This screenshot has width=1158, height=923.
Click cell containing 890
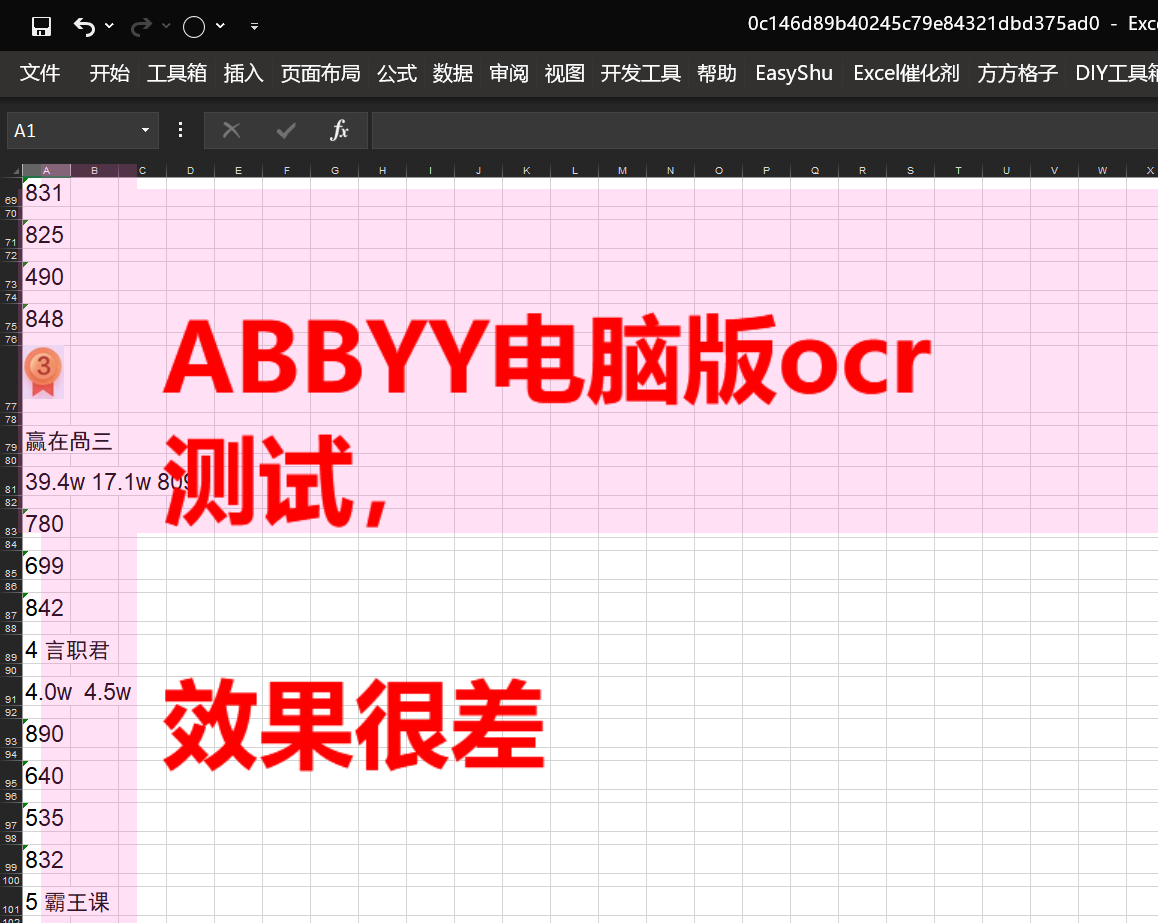47,733
